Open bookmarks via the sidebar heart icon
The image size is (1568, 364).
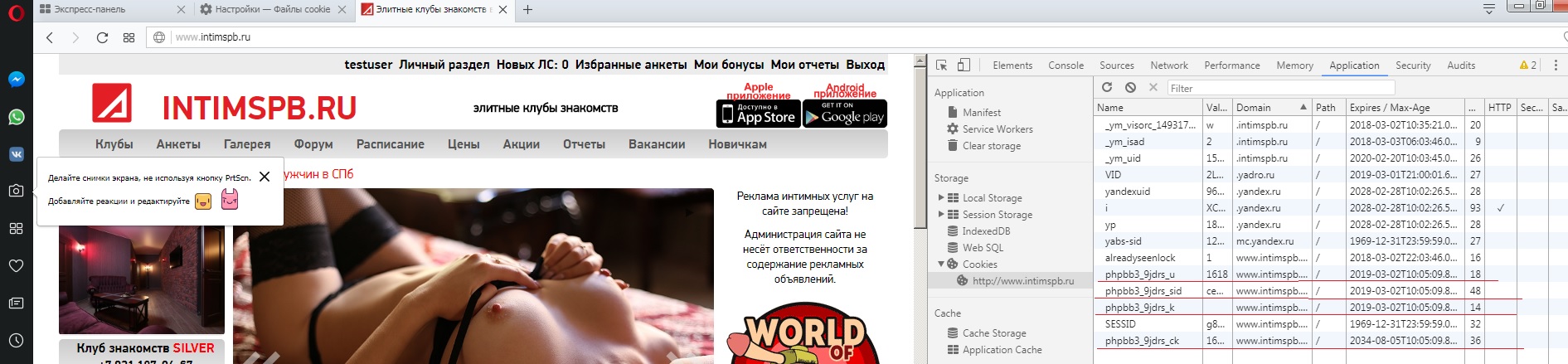point(16,266)
